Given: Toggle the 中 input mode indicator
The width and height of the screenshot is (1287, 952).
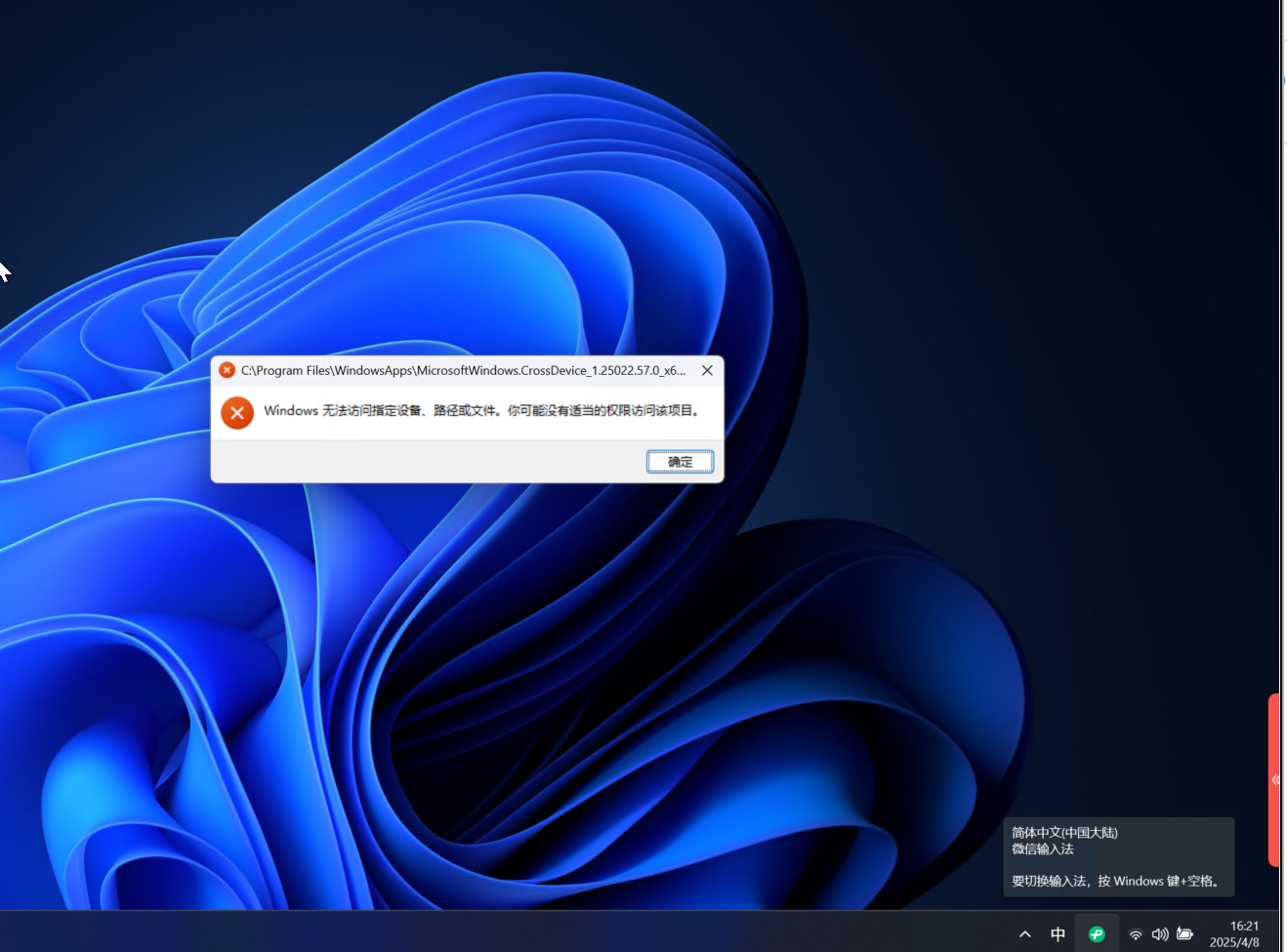Looking at the screenshot, I should click(x=1058, y=934).
